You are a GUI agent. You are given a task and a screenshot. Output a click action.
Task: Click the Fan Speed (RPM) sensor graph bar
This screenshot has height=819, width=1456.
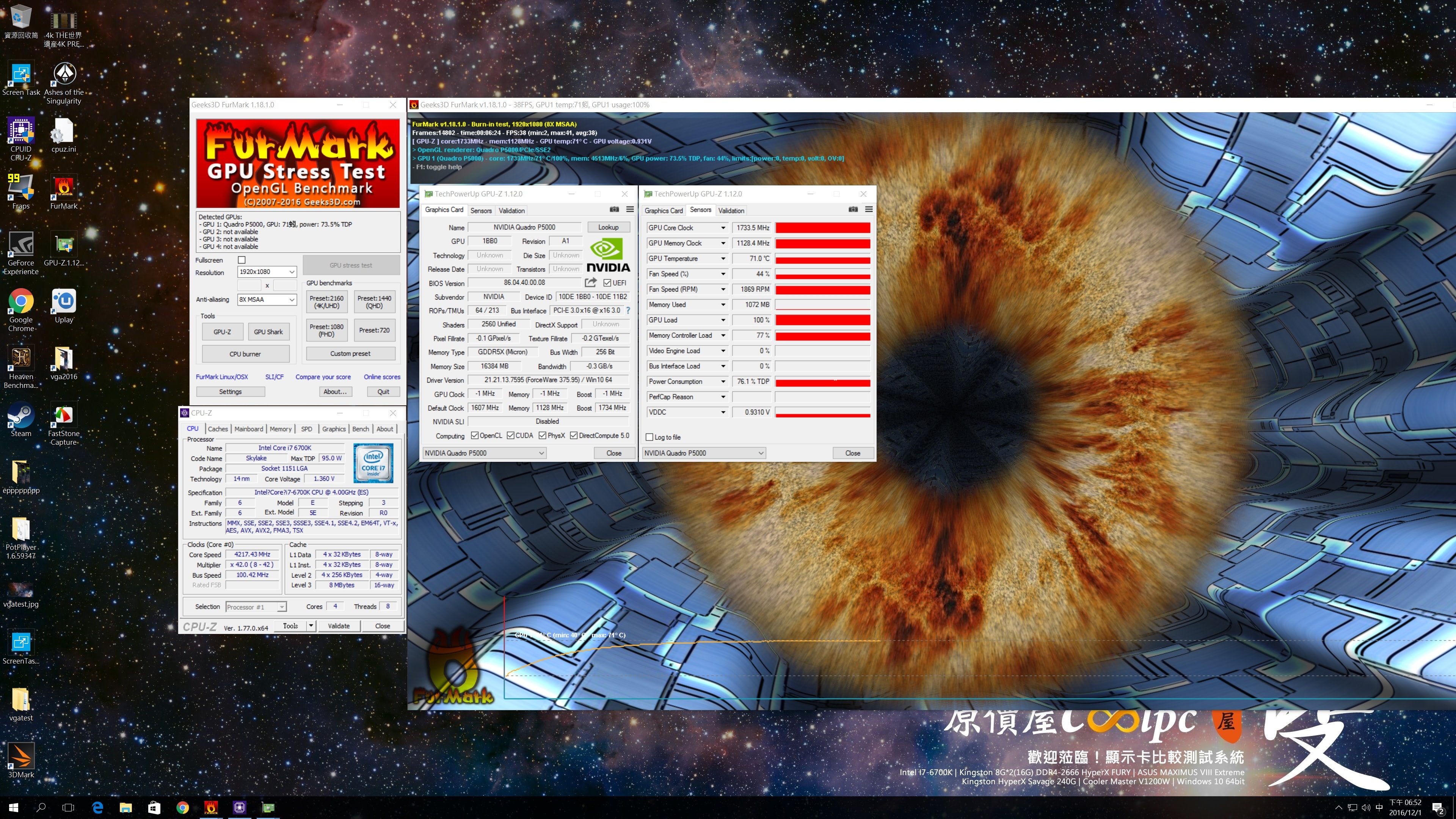point(823,289)
